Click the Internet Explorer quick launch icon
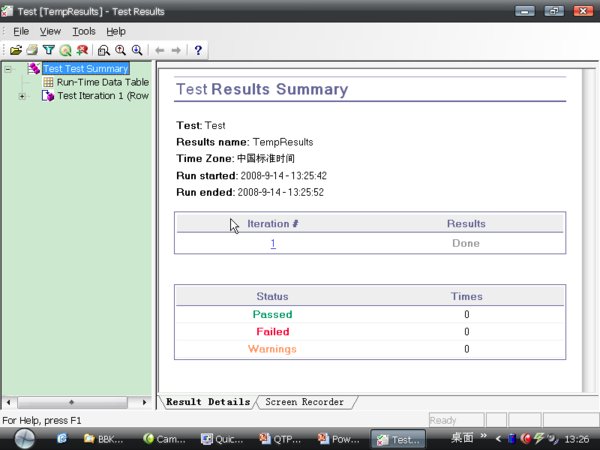Viewport: 600px width, 450px height. [x=62, y=439]
